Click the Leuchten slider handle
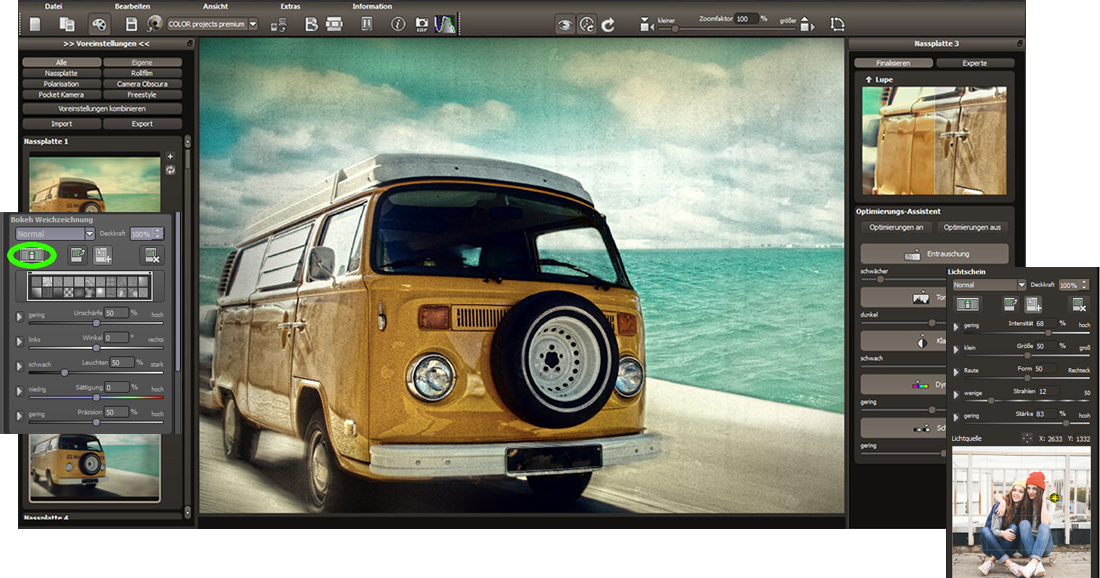Image resolution: width=1100 pixels, height=578 pixels. click(x=63, y=374)
